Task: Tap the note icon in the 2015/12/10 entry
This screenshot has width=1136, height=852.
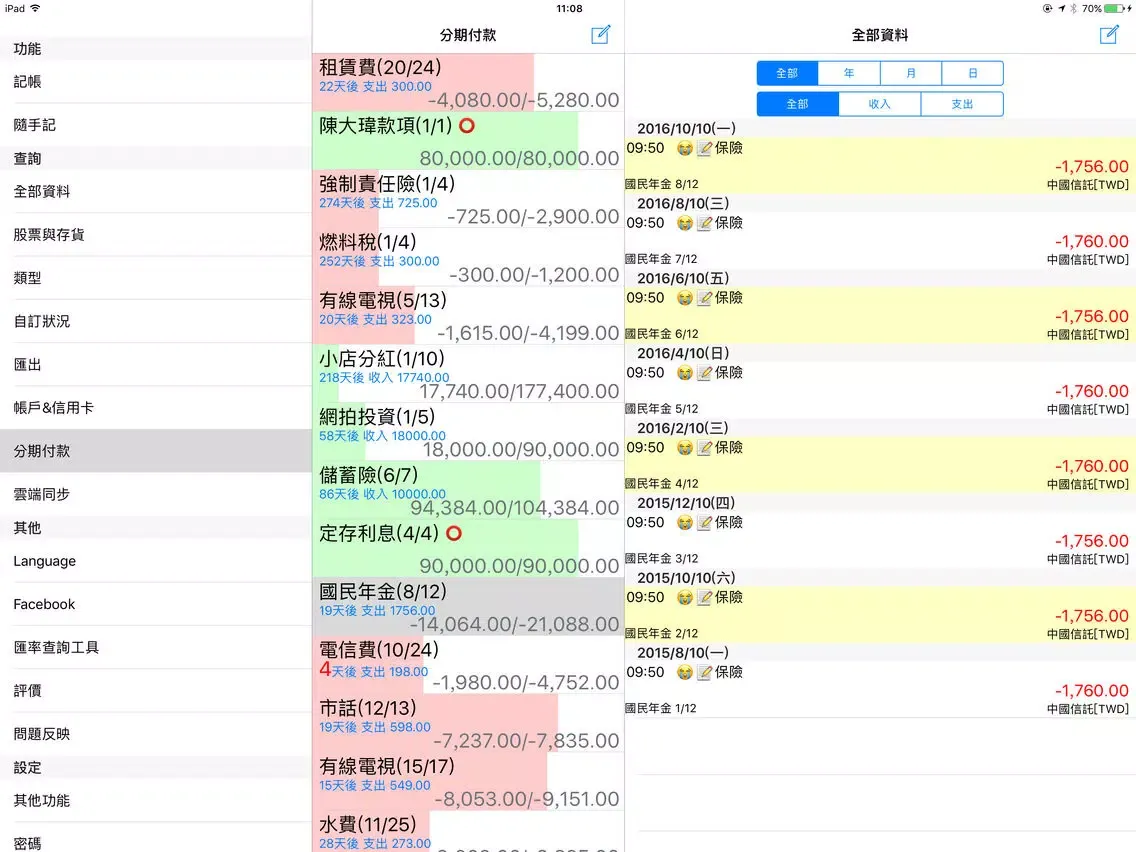Action: coord(704,522)
